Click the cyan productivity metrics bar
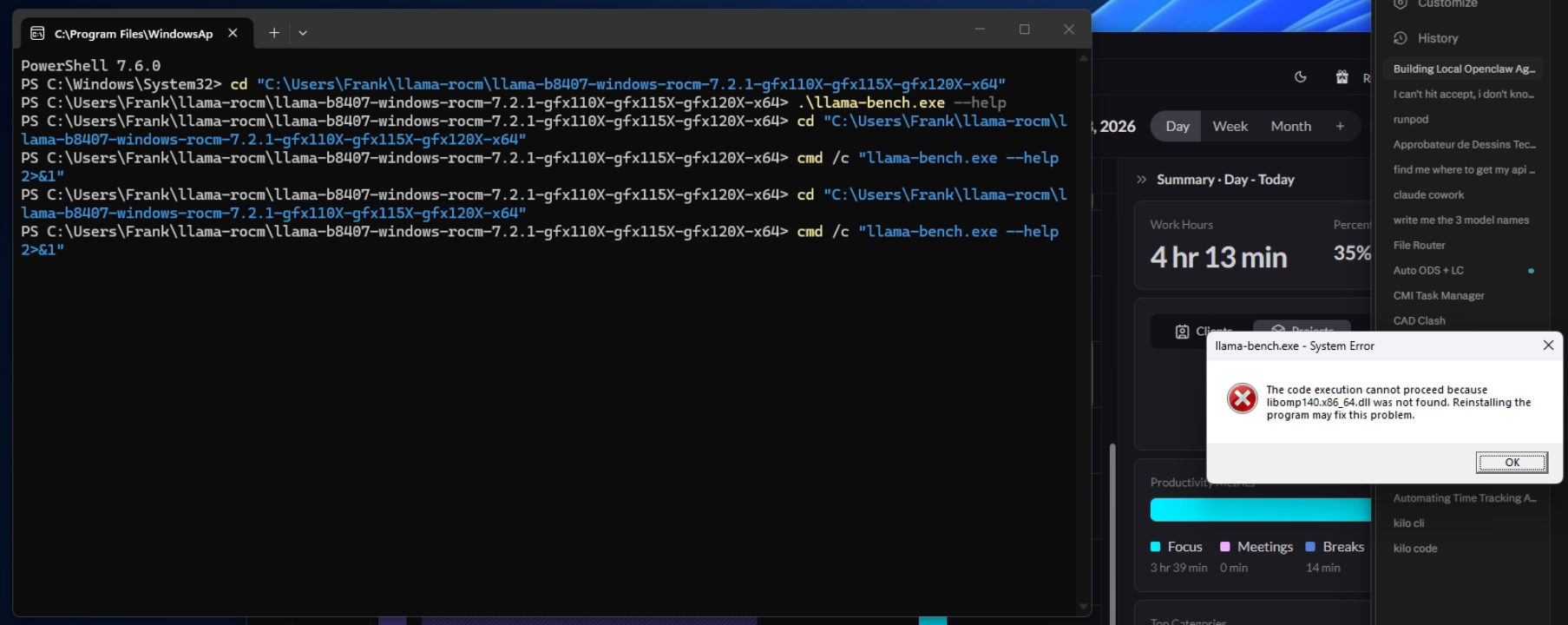 [x=1259, y=510]
